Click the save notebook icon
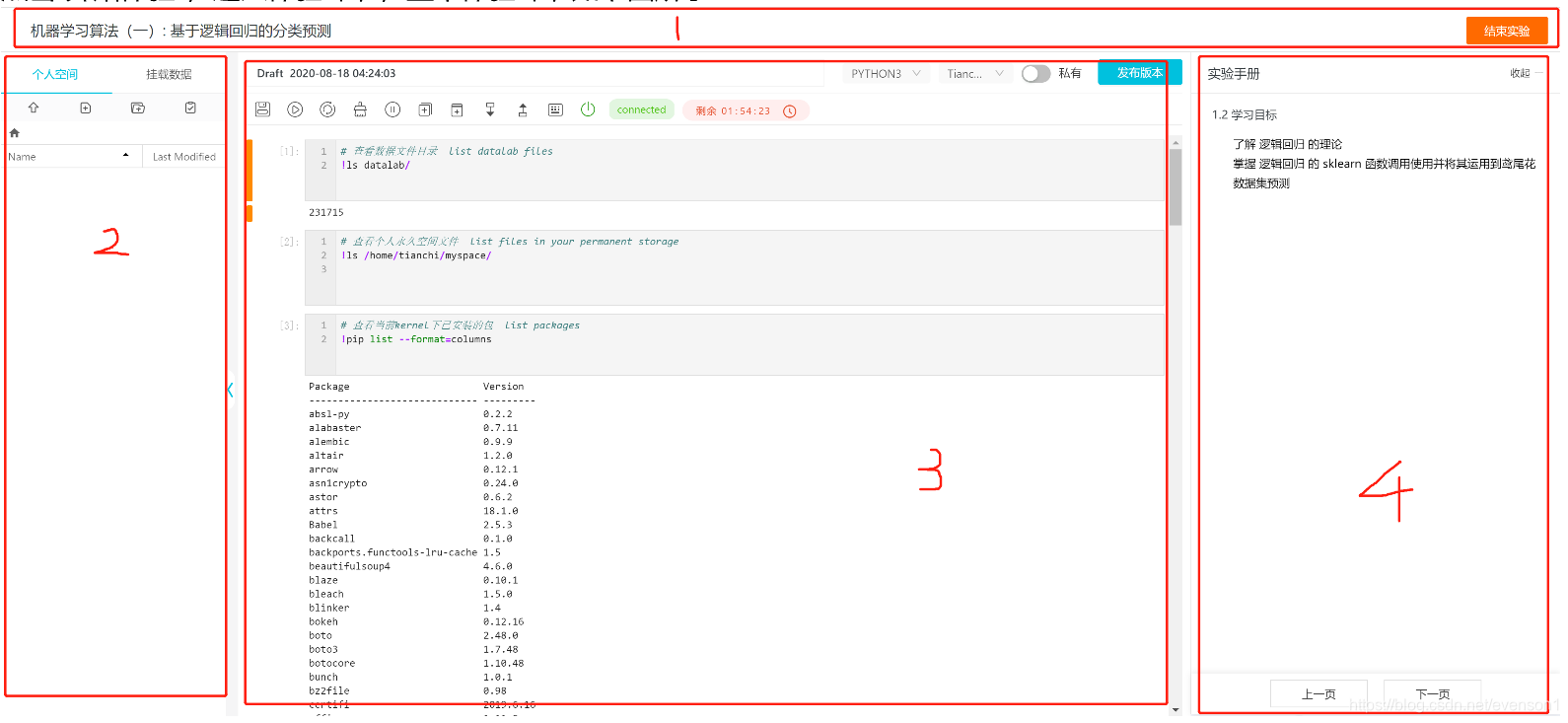 262,109
